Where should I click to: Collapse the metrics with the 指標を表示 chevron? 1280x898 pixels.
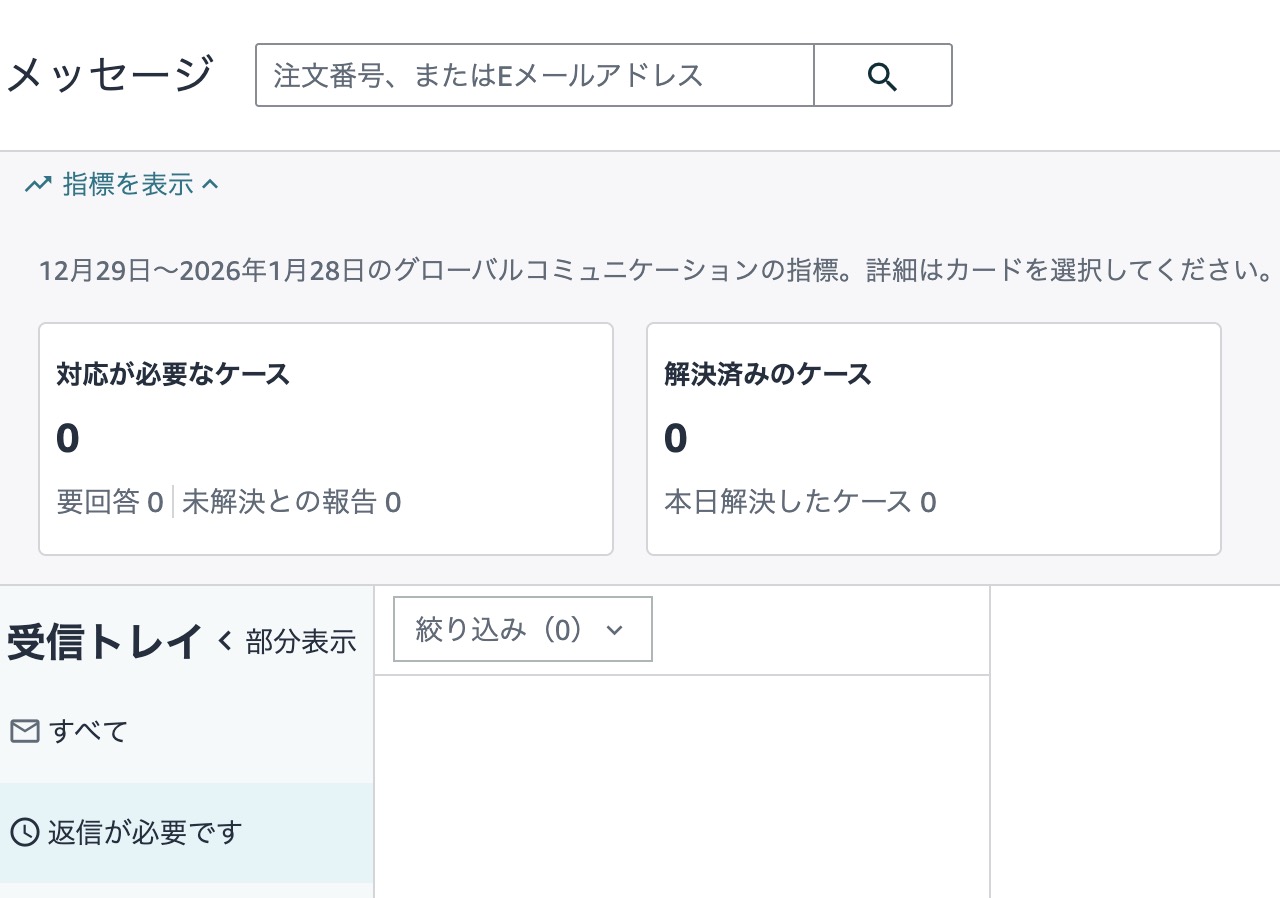[210, 183]
